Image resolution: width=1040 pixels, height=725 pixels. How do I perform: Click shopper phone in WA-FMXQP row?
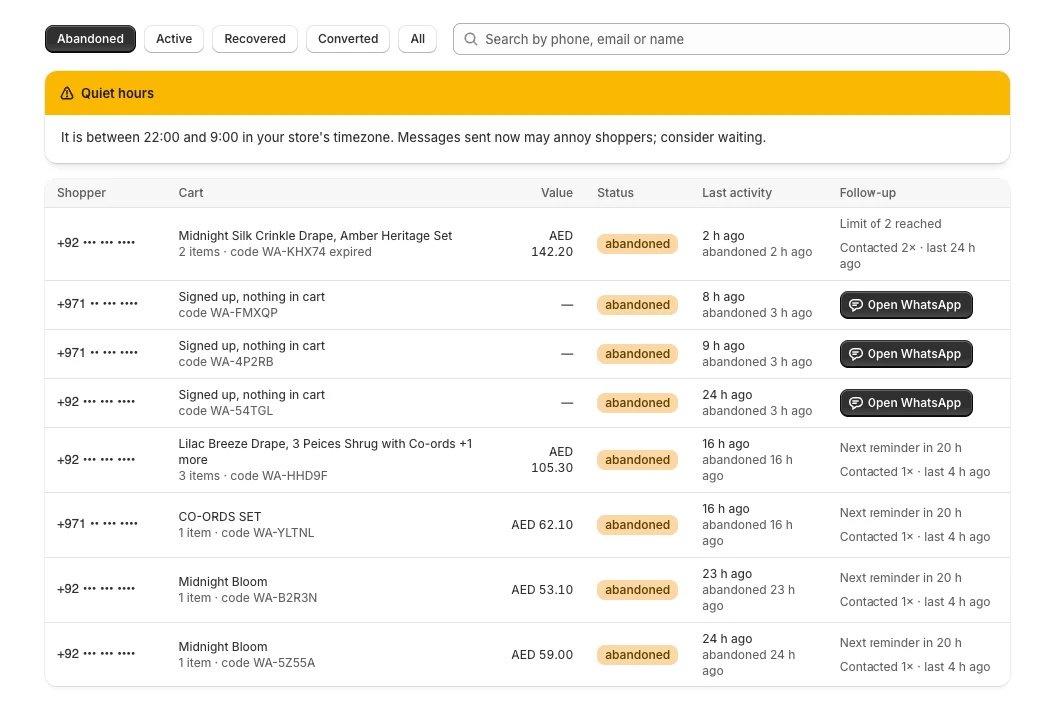(x=98, y=304)
